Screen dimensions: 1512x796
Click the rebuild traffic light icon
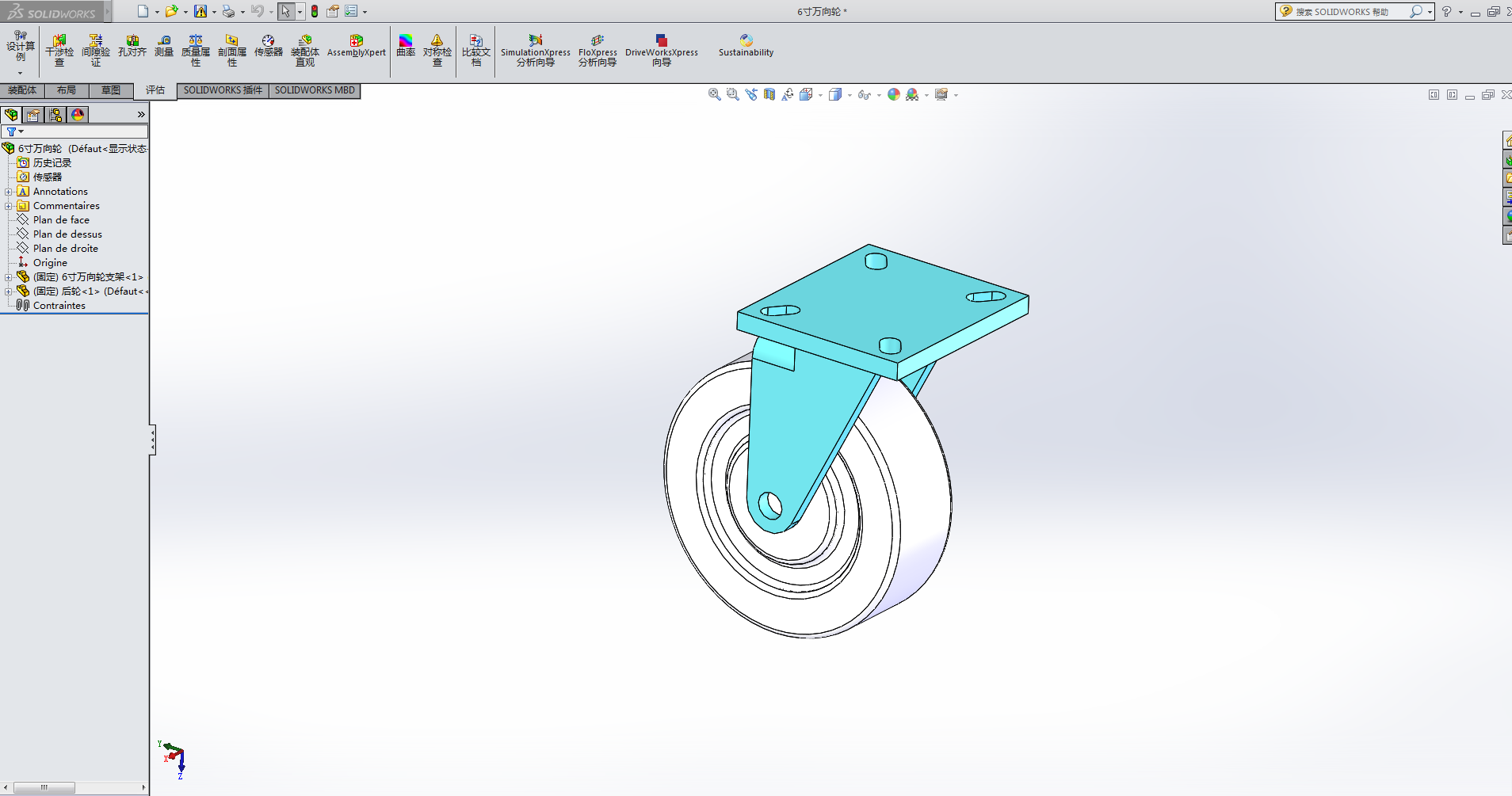pos(315,11)
